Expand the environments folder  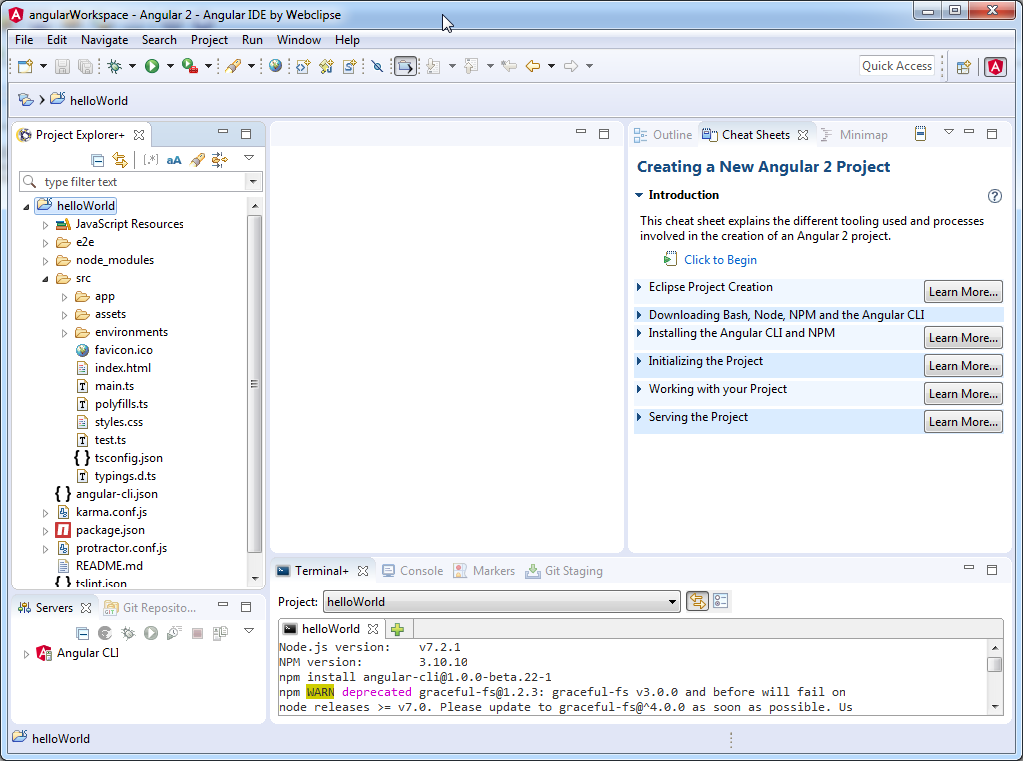[64, 333]
